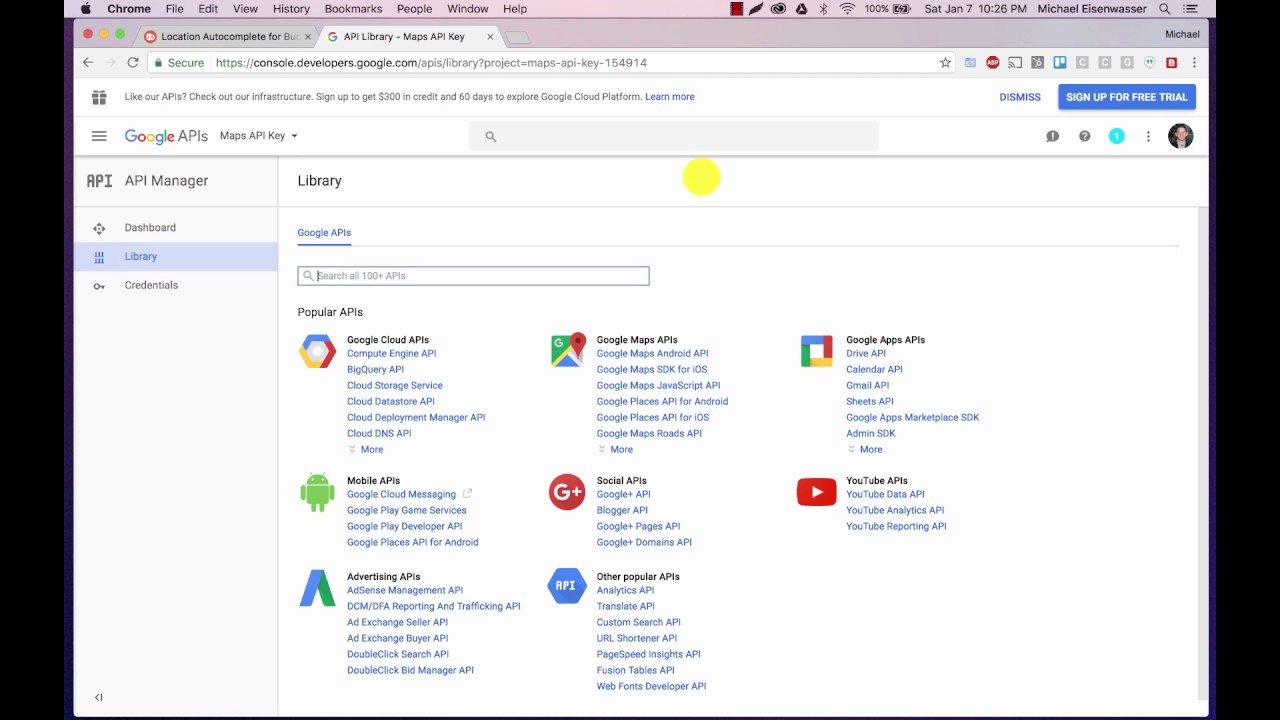Switch to Location Autocomplete browser tab

(x=227, y=36)
